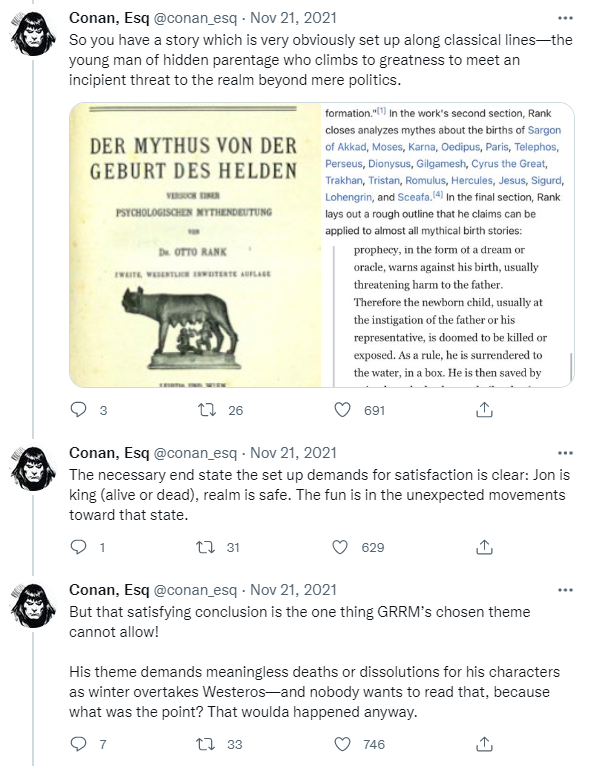Retweet the tweet with 33 retweets
This screenshot has width=591, height=766.
click(x=206, y=744)
